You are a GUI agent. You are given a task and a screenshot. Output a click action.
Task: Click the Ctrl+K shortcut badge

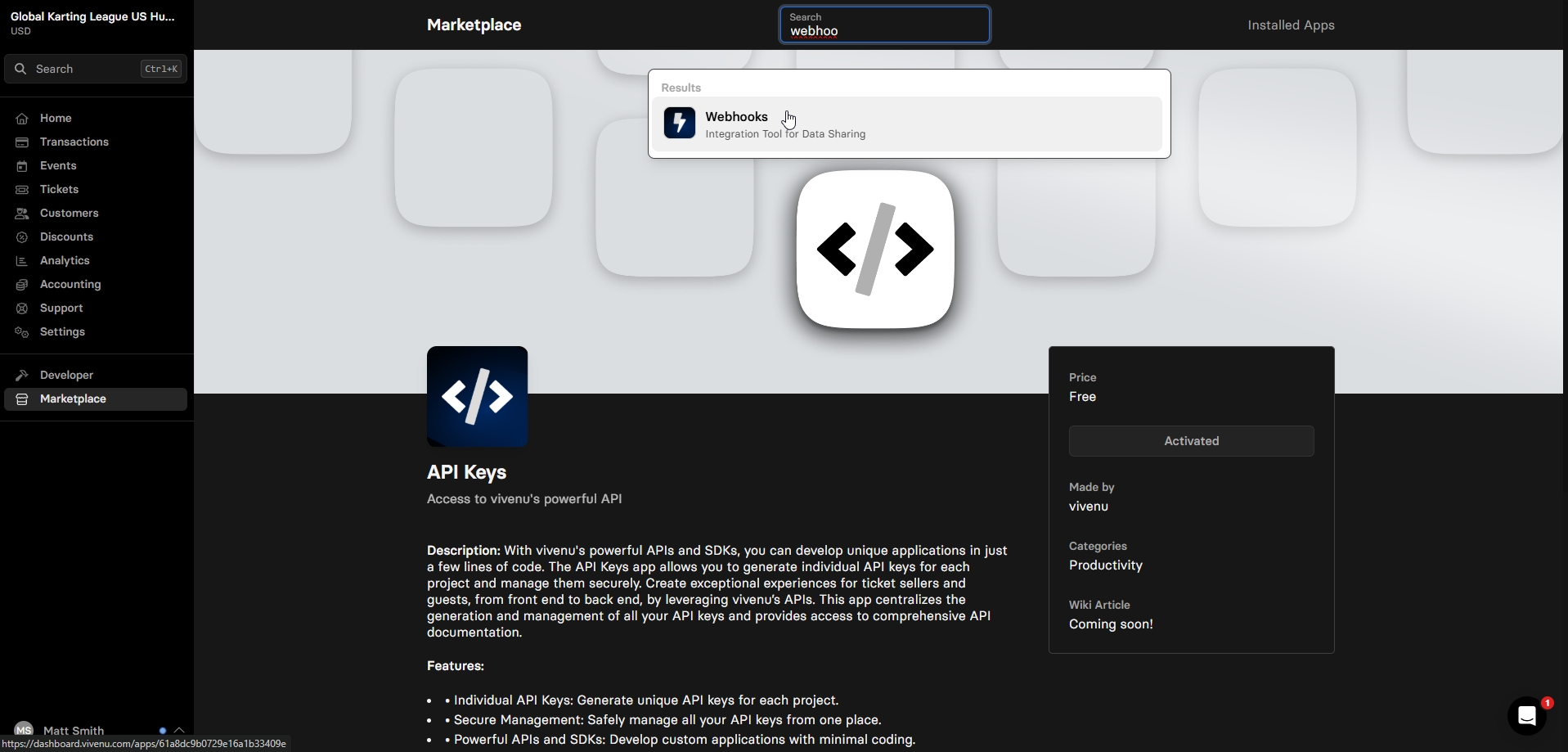(161, 69)
